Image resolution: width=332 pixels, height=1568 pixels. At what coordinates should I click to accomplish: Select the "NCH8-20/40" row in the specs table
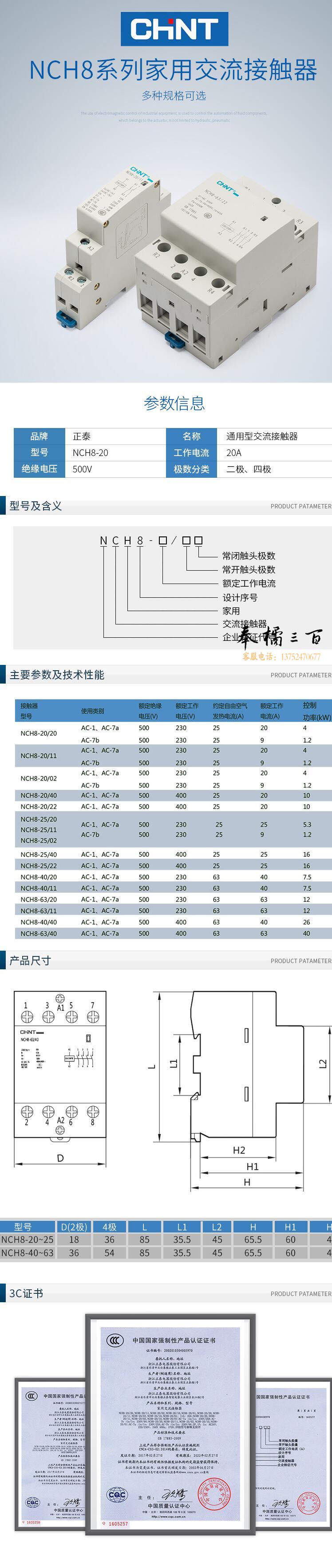[x=173, y=796]
